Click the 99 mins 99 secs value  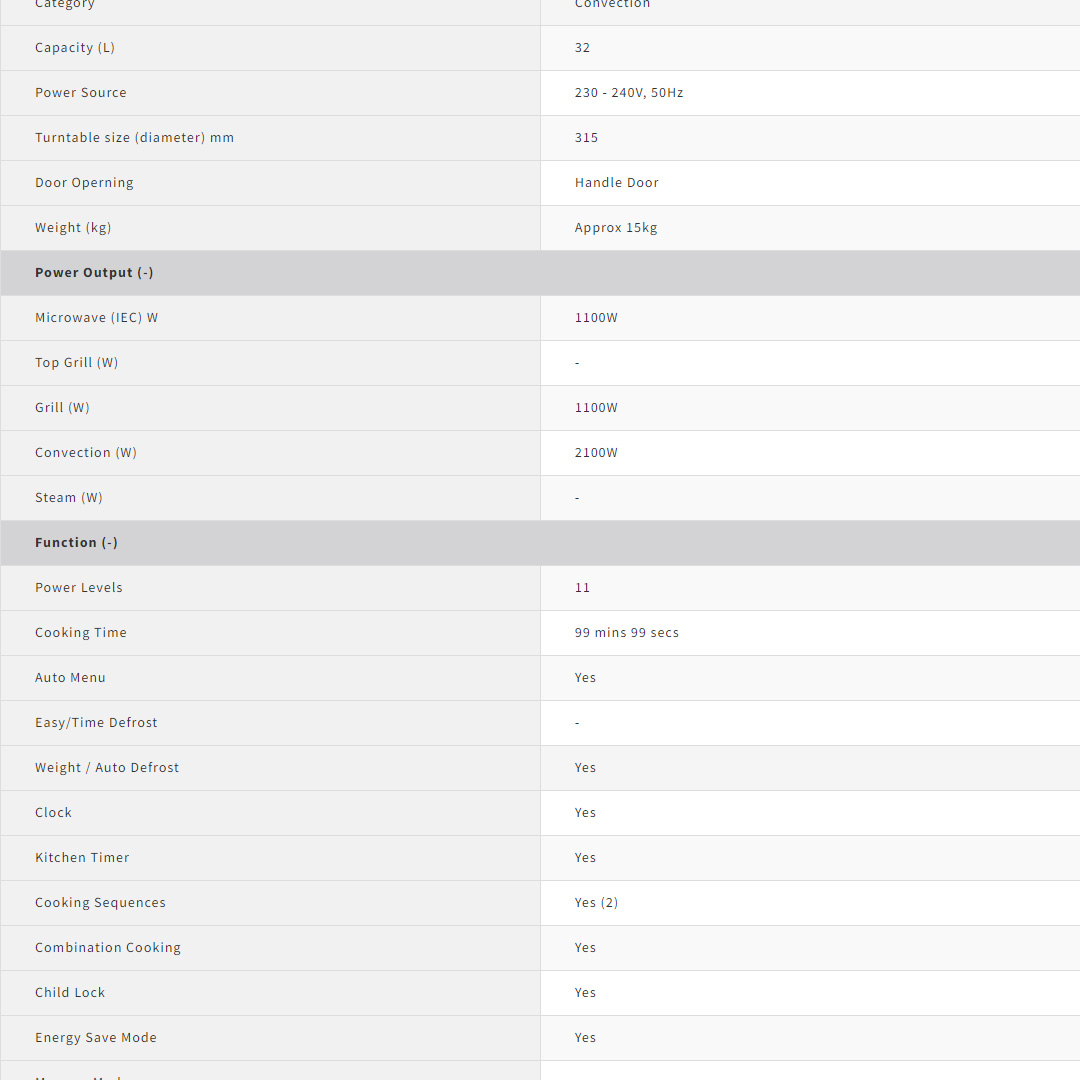626,633
